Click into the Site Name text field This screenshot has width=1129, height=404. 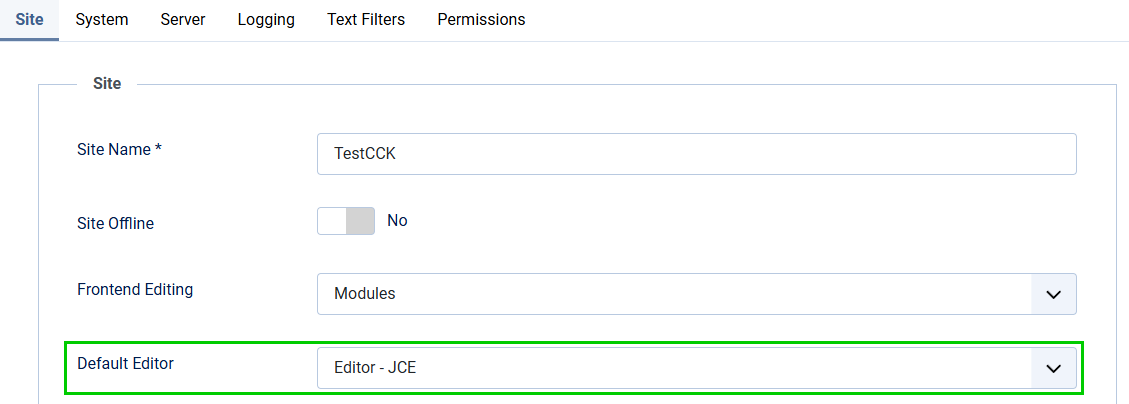tap(696, 154)
